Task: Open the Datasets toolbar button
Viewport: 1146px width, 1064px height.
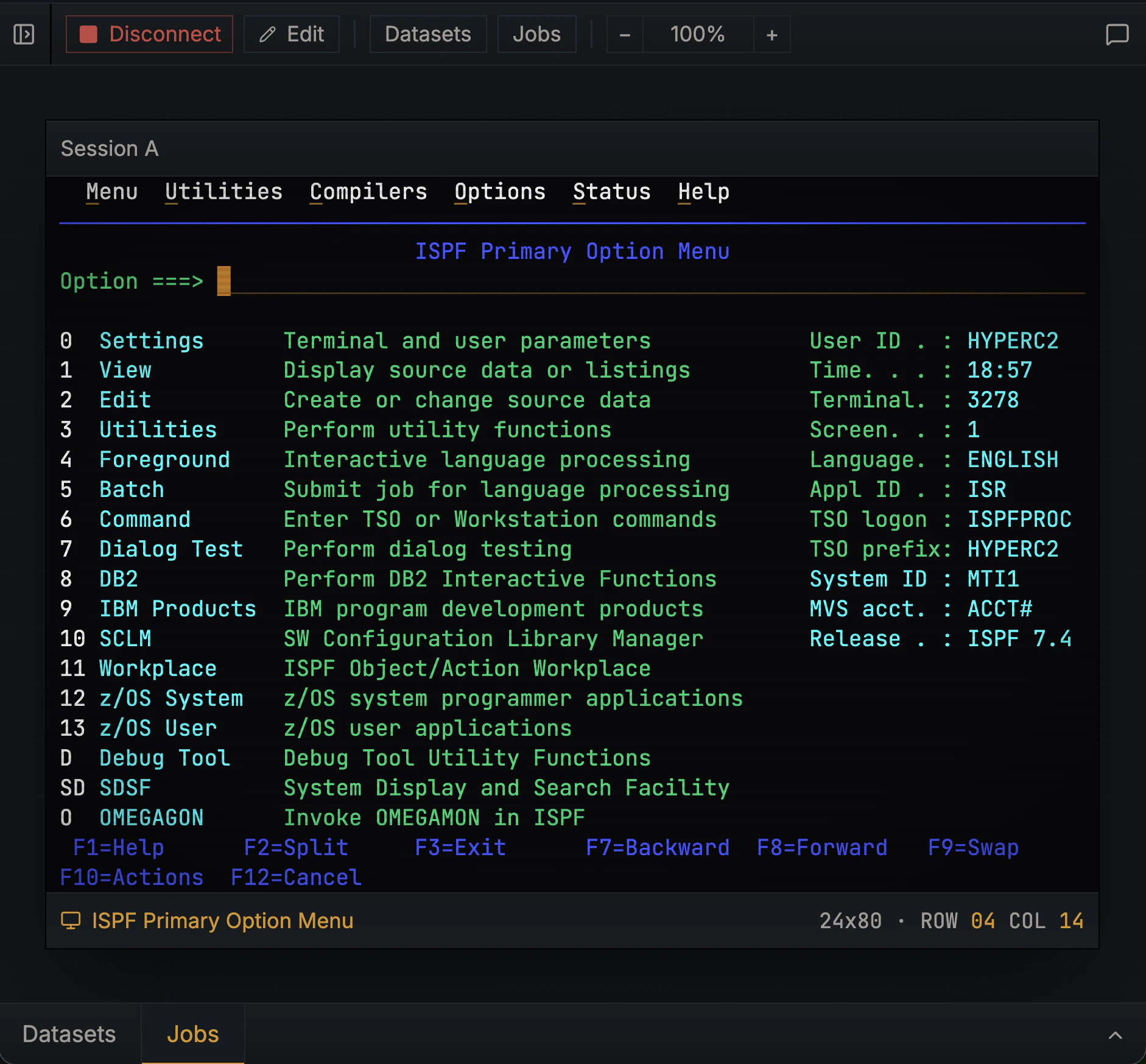Action: coord(428,34)
